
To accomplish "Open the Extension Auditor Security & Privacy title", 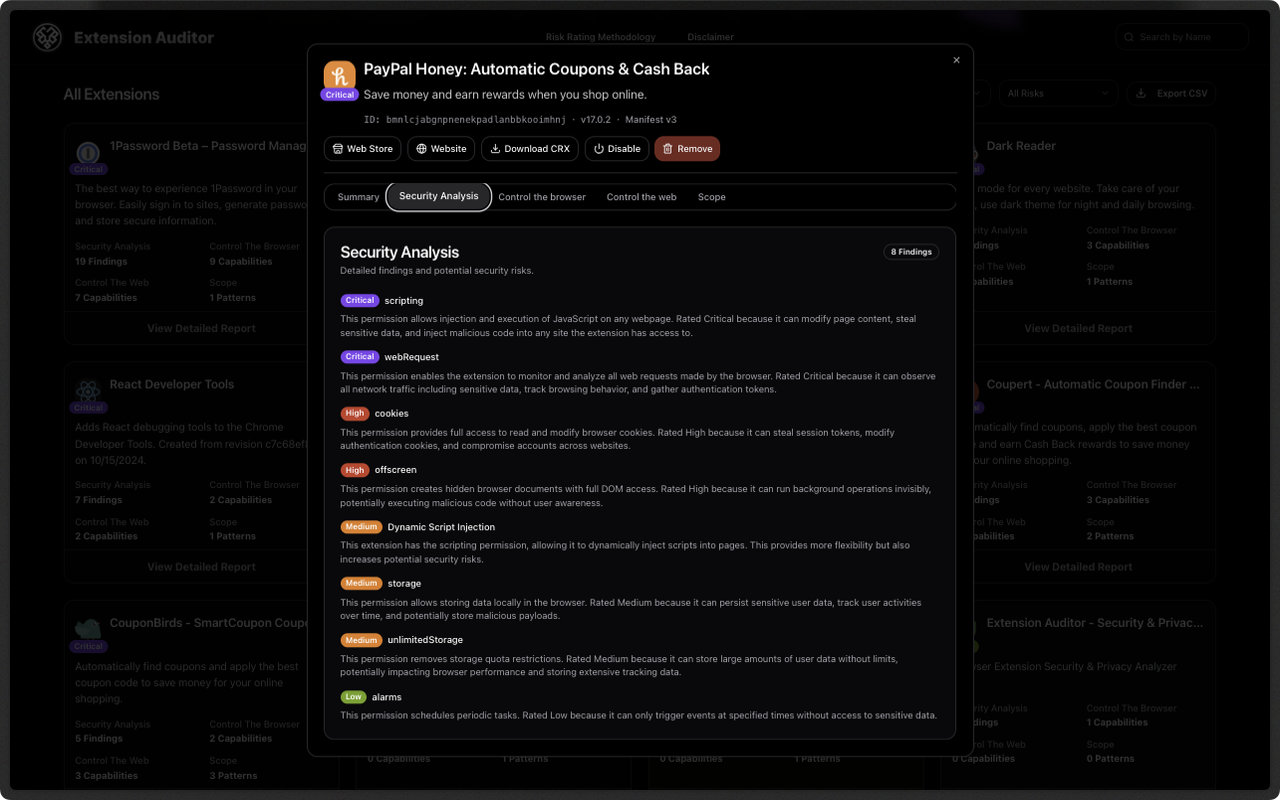I will click(x=1095, y=623).
